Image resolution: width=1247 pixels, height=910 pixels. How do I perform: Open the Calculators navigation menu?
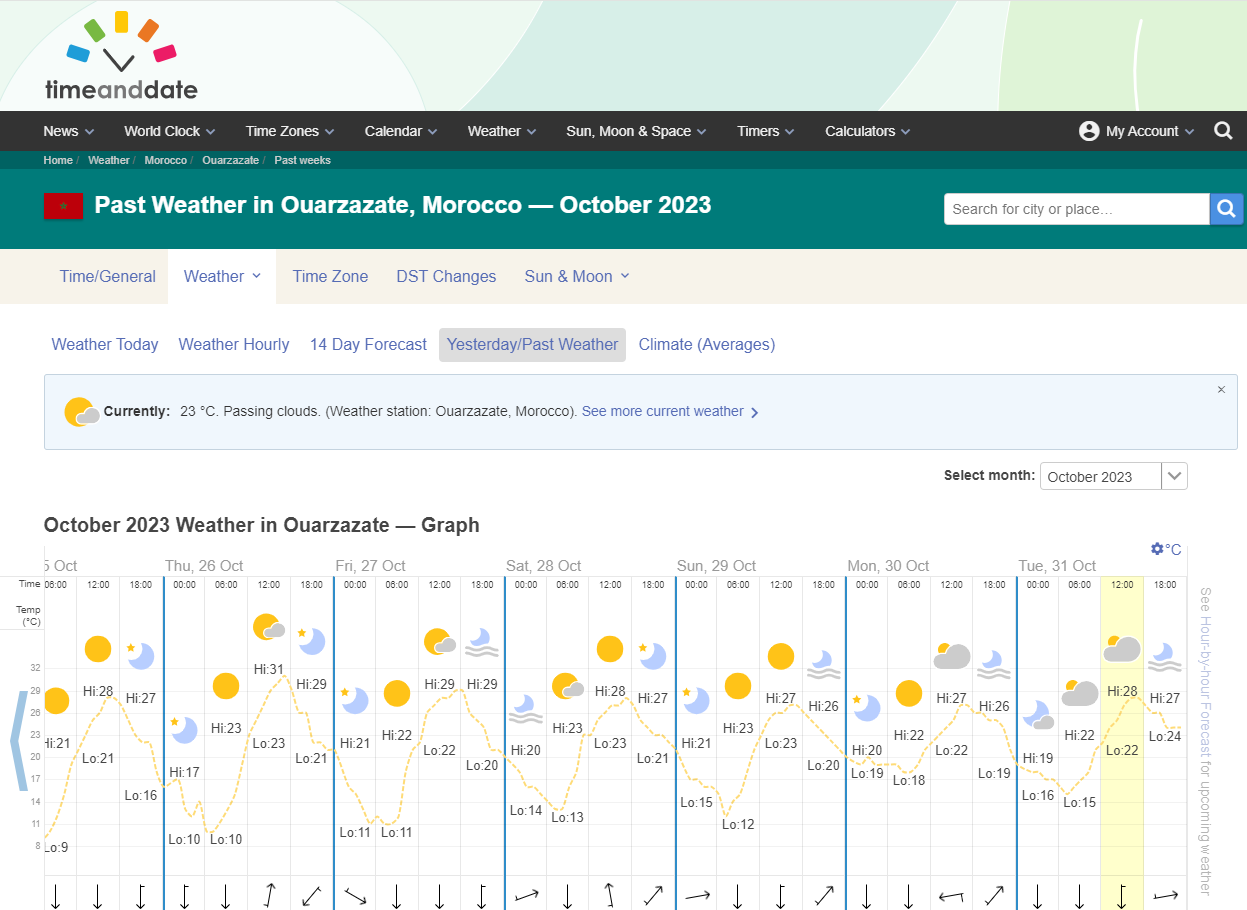tap(866, 131)
